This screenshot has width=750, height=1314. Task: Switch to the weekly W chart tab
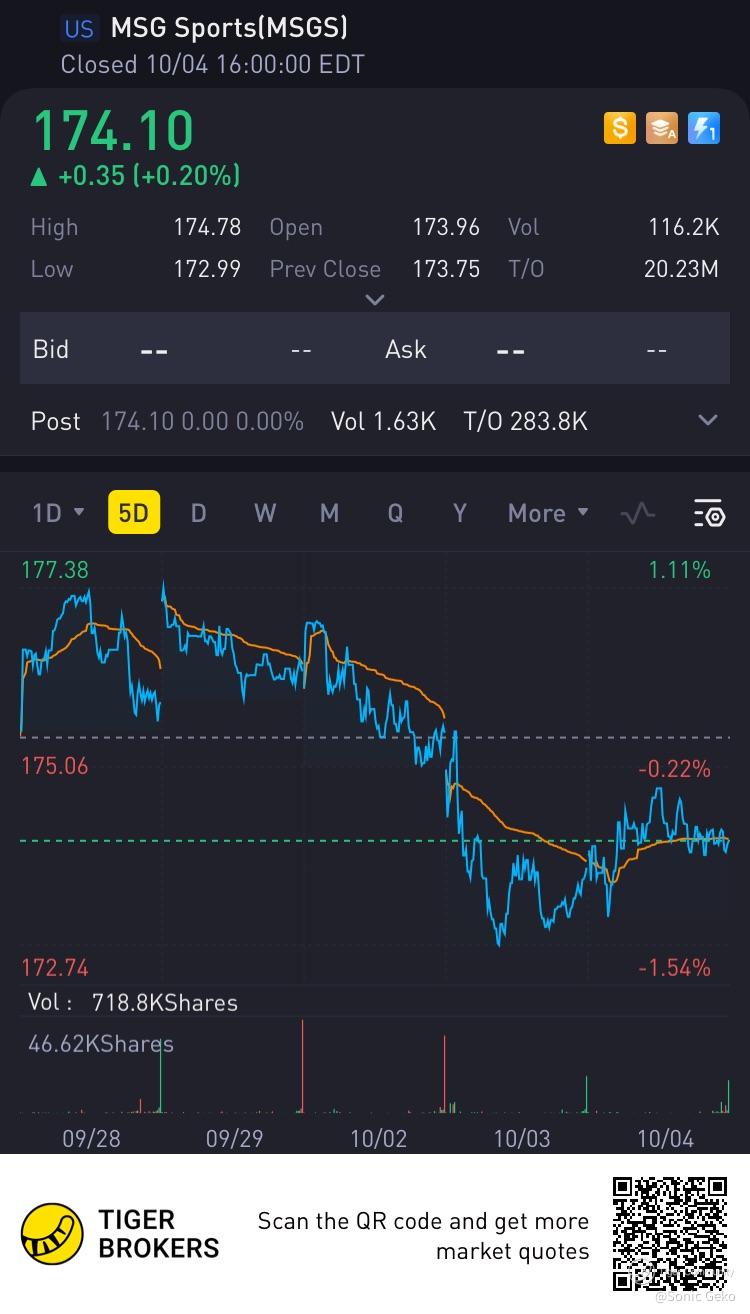pyautogui.click(x=265, y=514)
